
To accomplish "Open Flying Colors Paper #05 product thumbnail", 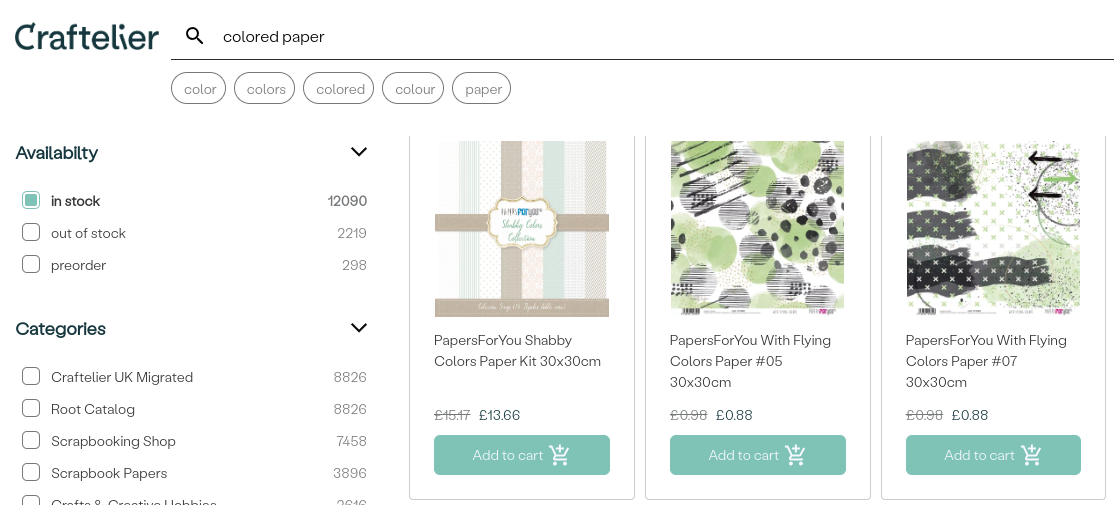I will coord(757,228).
